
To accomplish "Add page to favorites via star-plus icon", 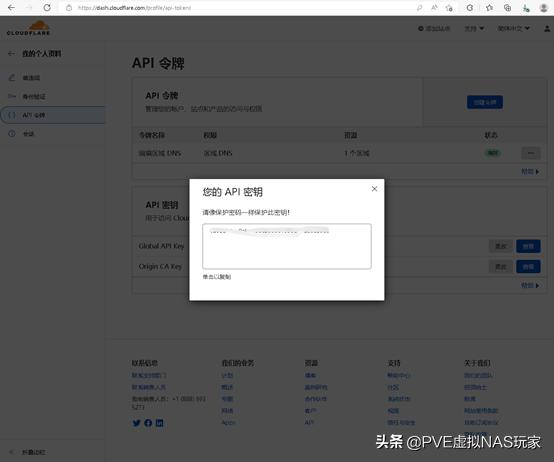I will coord(449,8).
